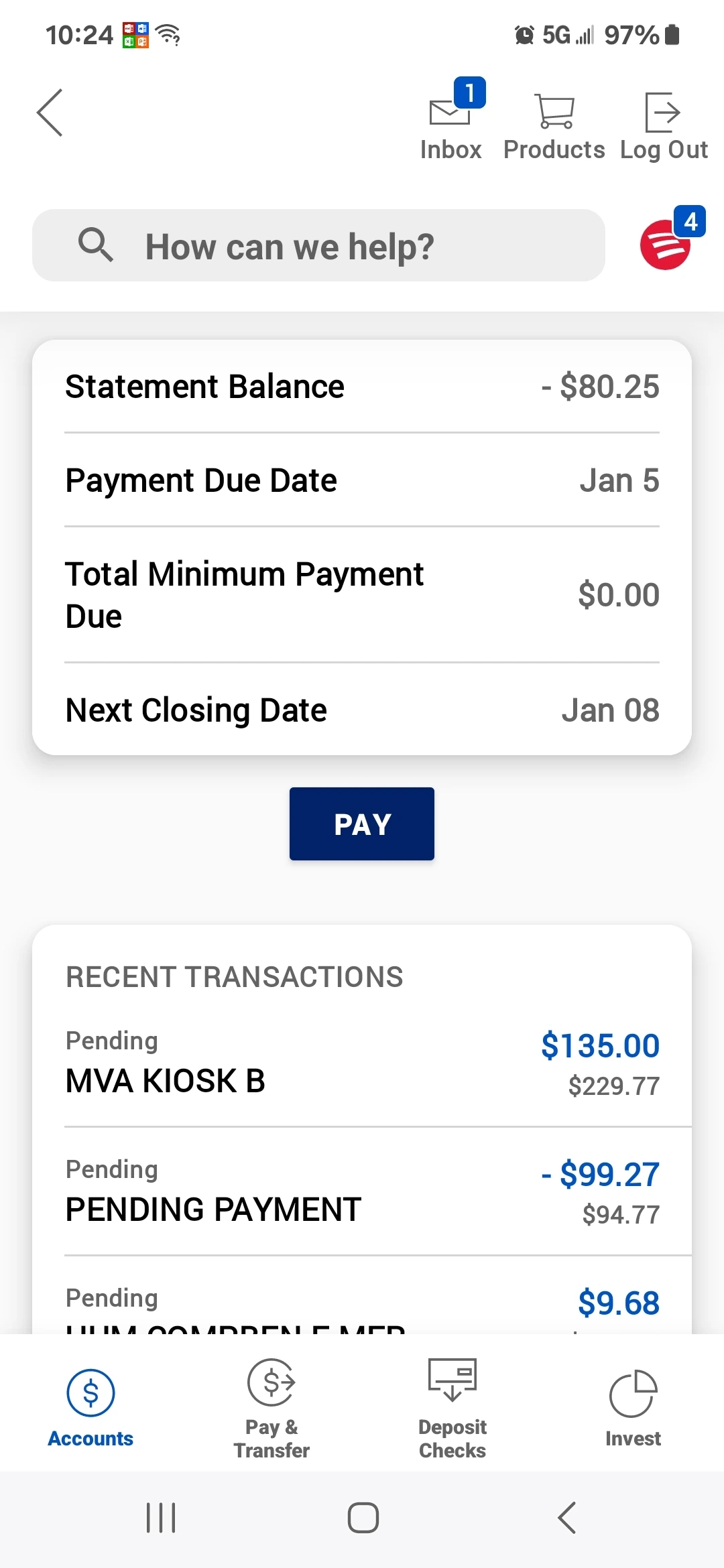Tap the Android recent apps button
724x1568 pixels.
click(161, 1518)
